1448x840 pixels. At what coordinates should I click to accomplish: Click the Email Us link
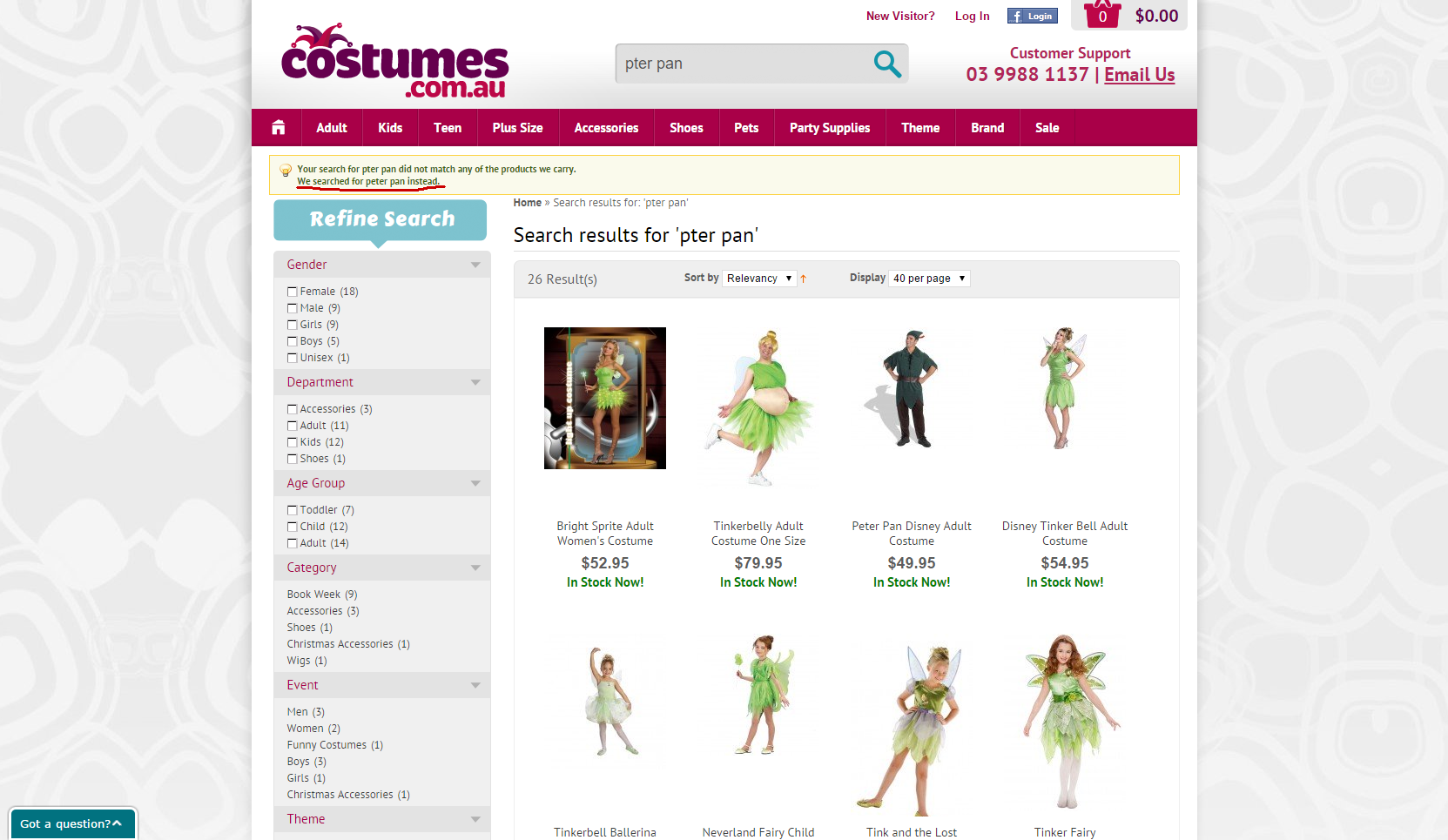pos(1140,75)
